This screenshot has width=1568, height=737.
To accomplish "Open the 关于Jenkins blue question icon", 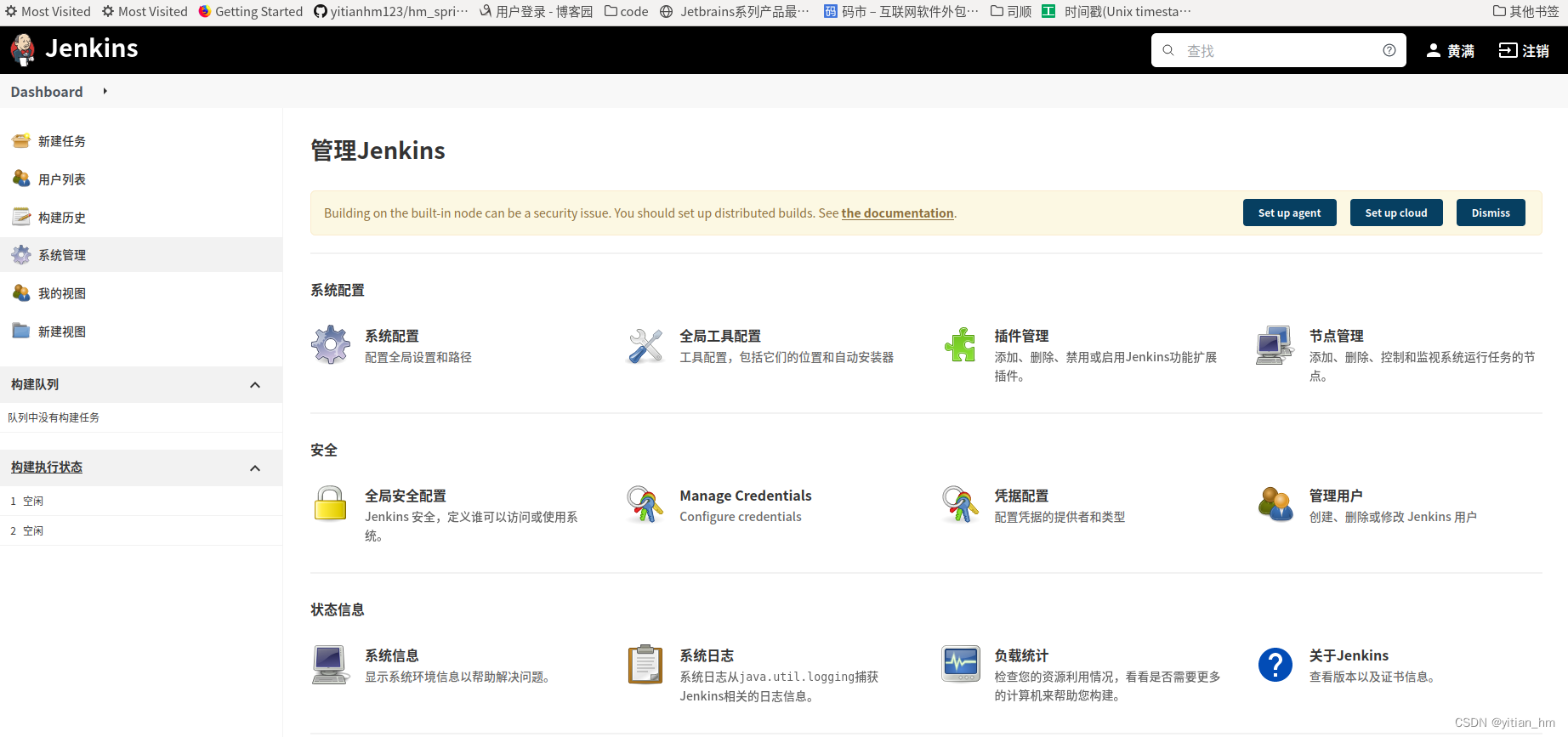I will pyautogui.click(x=1275, y=664).
